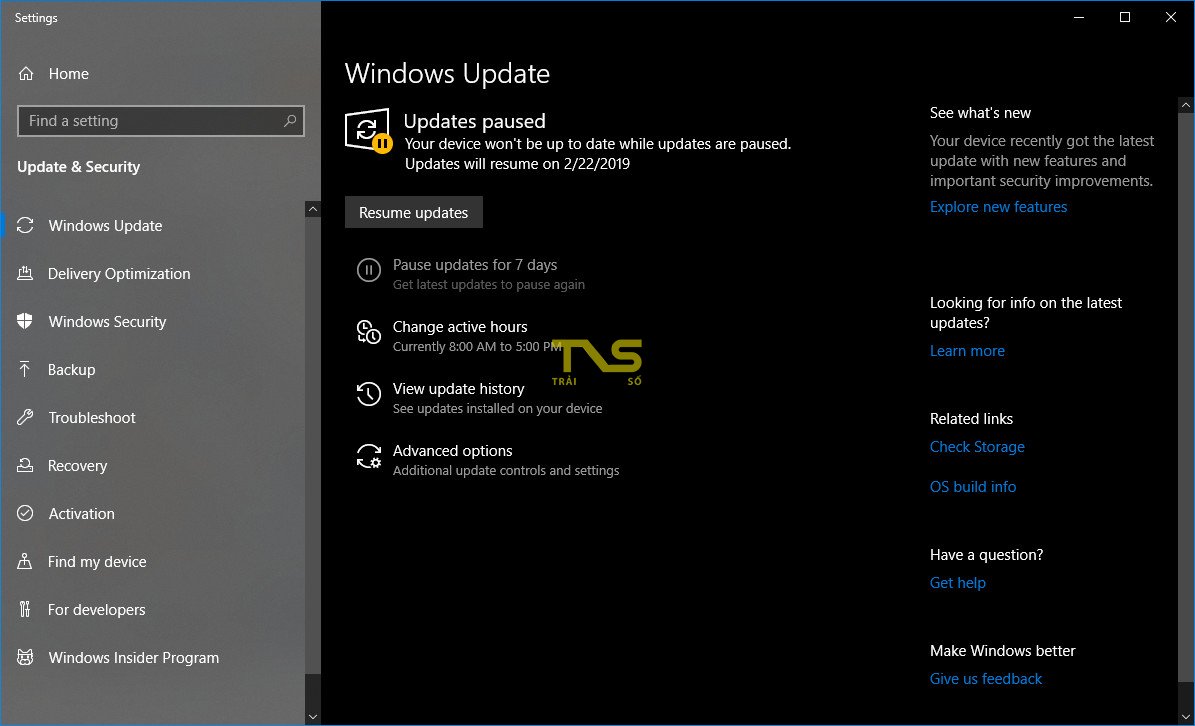Viewport: 1195px width, 726px height.
Task: Click the search magnifier icon
Action: click(x=290, y=120)
